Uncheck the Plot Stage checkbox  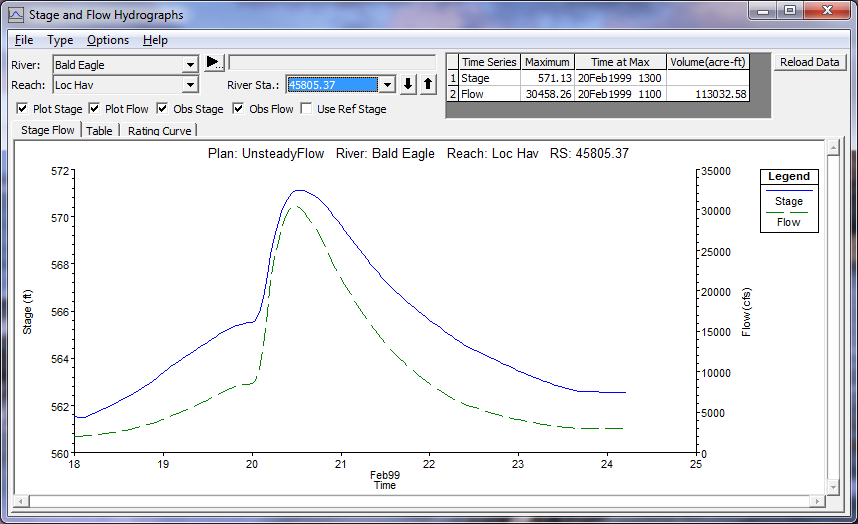23,109
